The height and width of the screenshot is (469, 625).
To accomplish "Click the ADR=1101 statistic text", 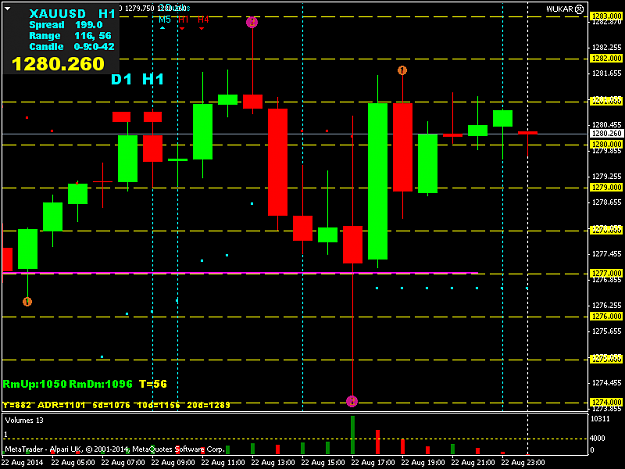I will 61,405.
